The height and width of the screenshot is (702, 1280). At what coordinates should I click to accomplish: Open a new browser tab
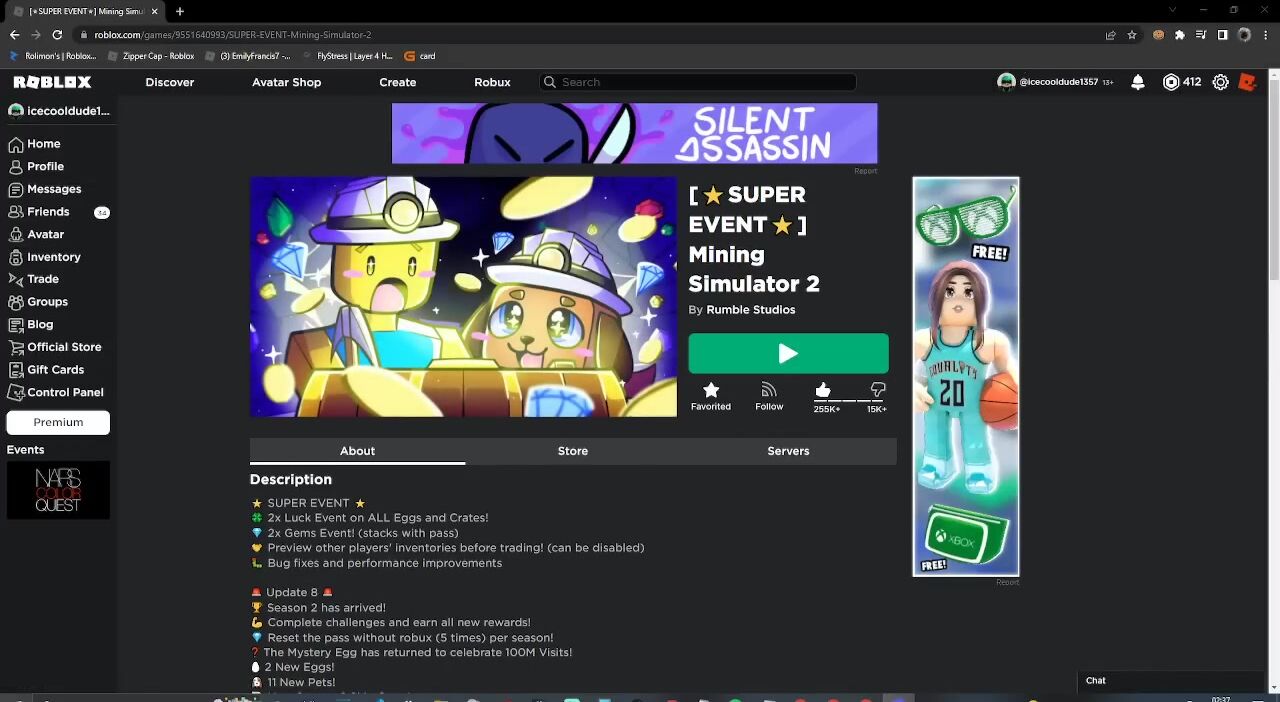[180, 11]
